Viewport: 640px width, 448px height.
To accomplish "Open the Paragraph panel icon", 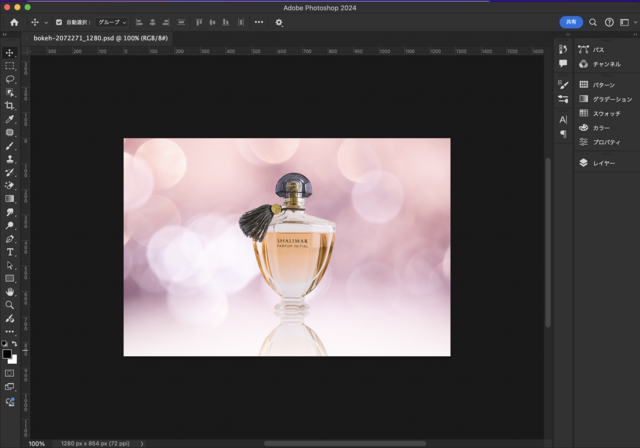I will pos(563,134).
